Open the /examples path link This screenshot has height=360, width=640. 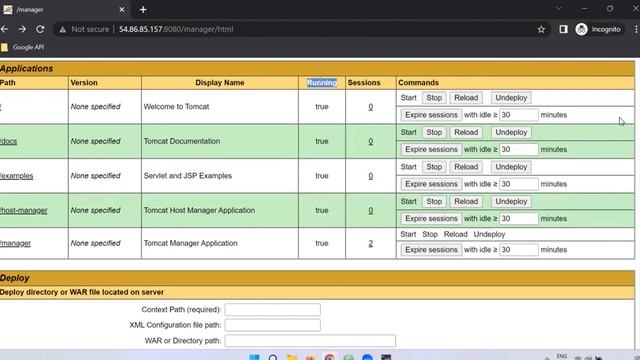pyautogui.click(x=16, y=176)
